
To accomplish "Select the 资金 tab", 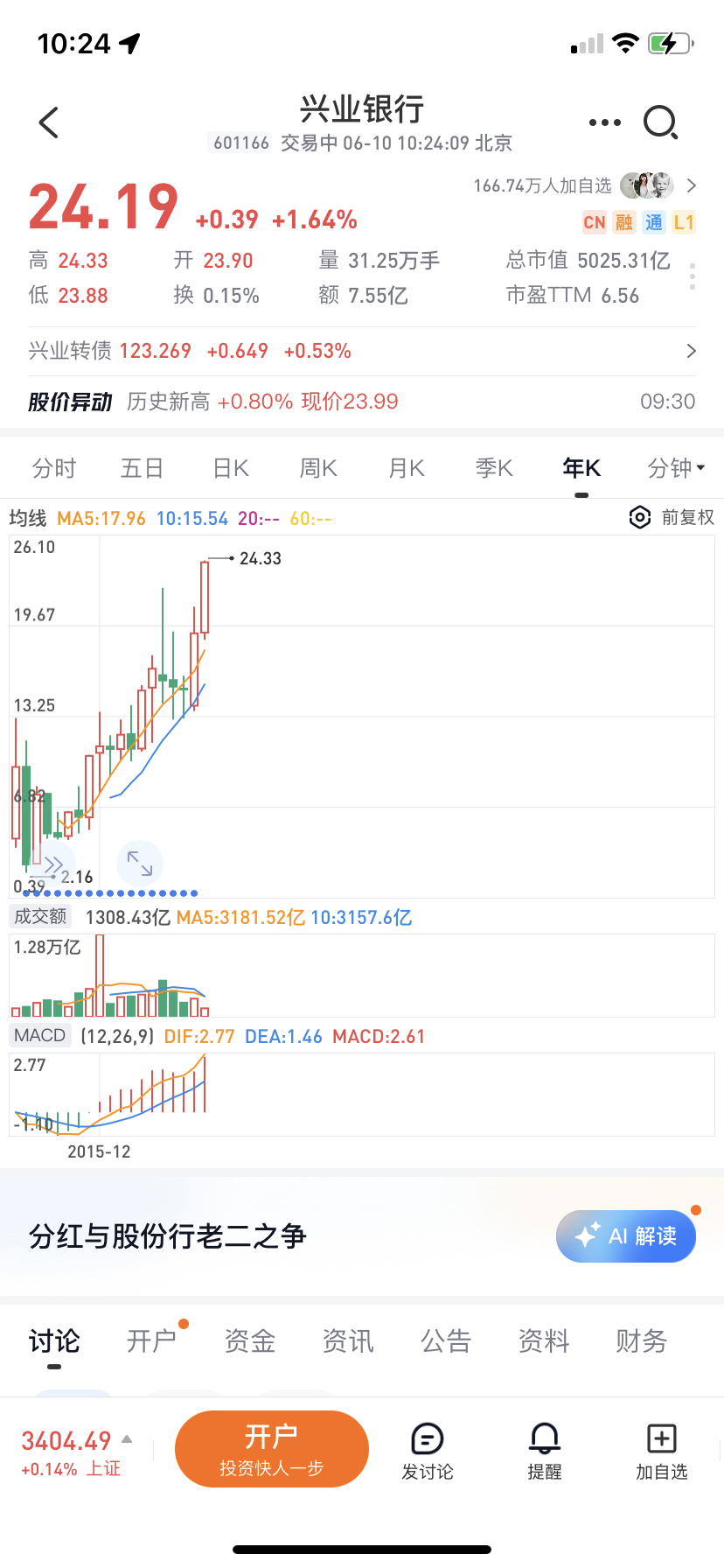I will pos(250,1340).
